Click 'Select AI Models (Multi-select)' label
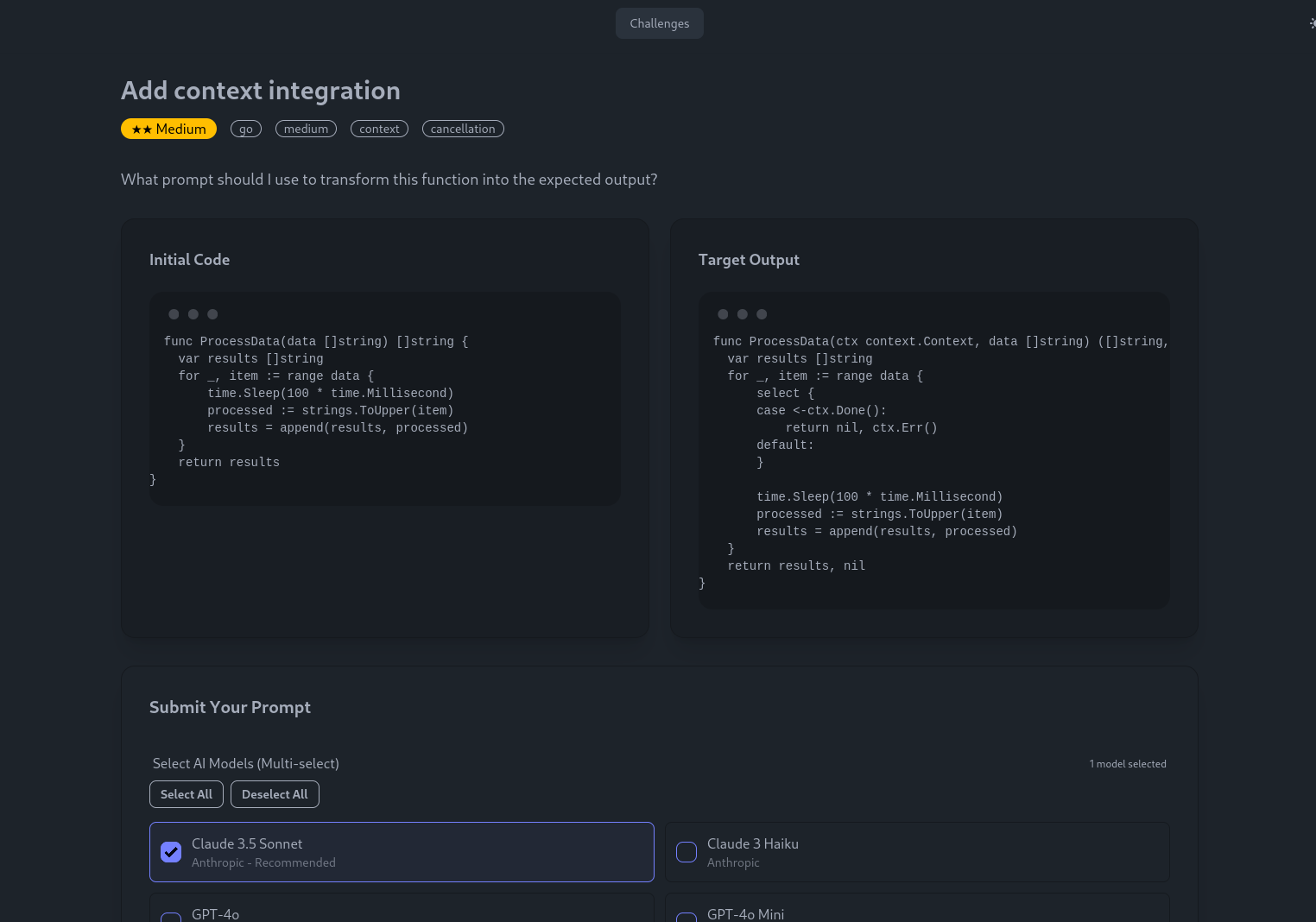This screenshot has width=1316, height=922. pyautogui.click(x=246, y=763)
